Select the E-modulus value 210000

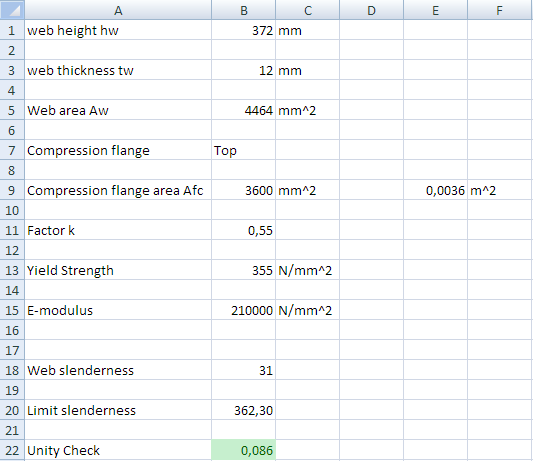point(243,310)
